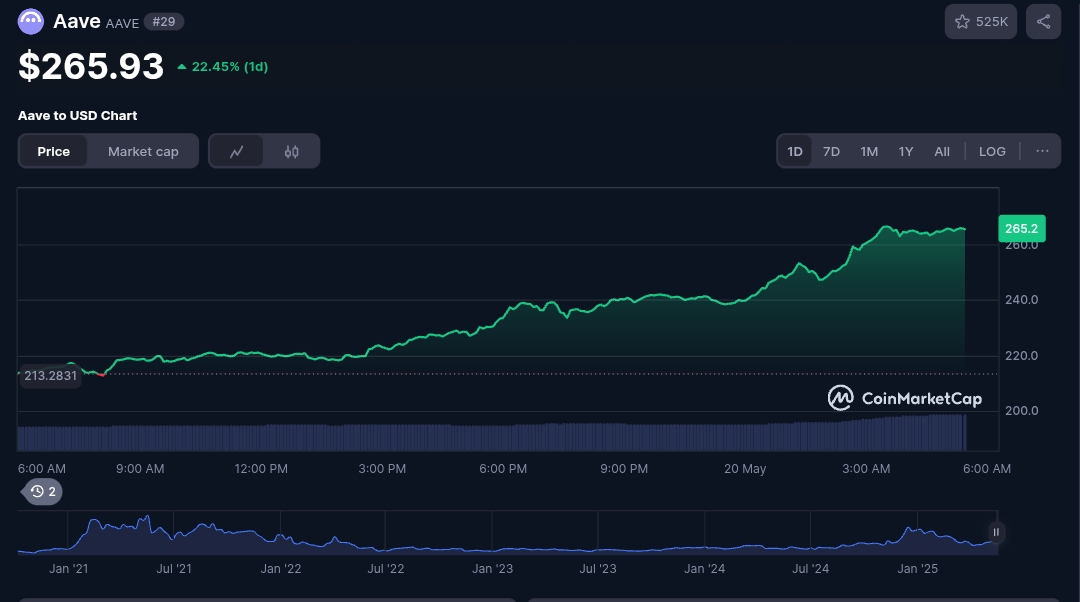
Task: Click the Aave purple logo icon
Action: click(x=31, y=21)
